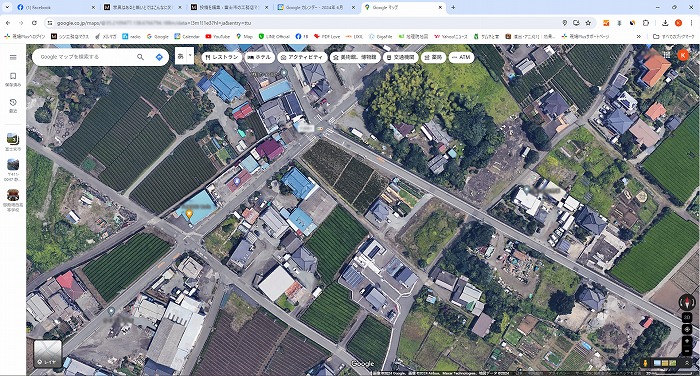This screenshot has height=376, width=700.
Task: Open the Google Maps hamburger menu
Action: [x=13, y=57]
